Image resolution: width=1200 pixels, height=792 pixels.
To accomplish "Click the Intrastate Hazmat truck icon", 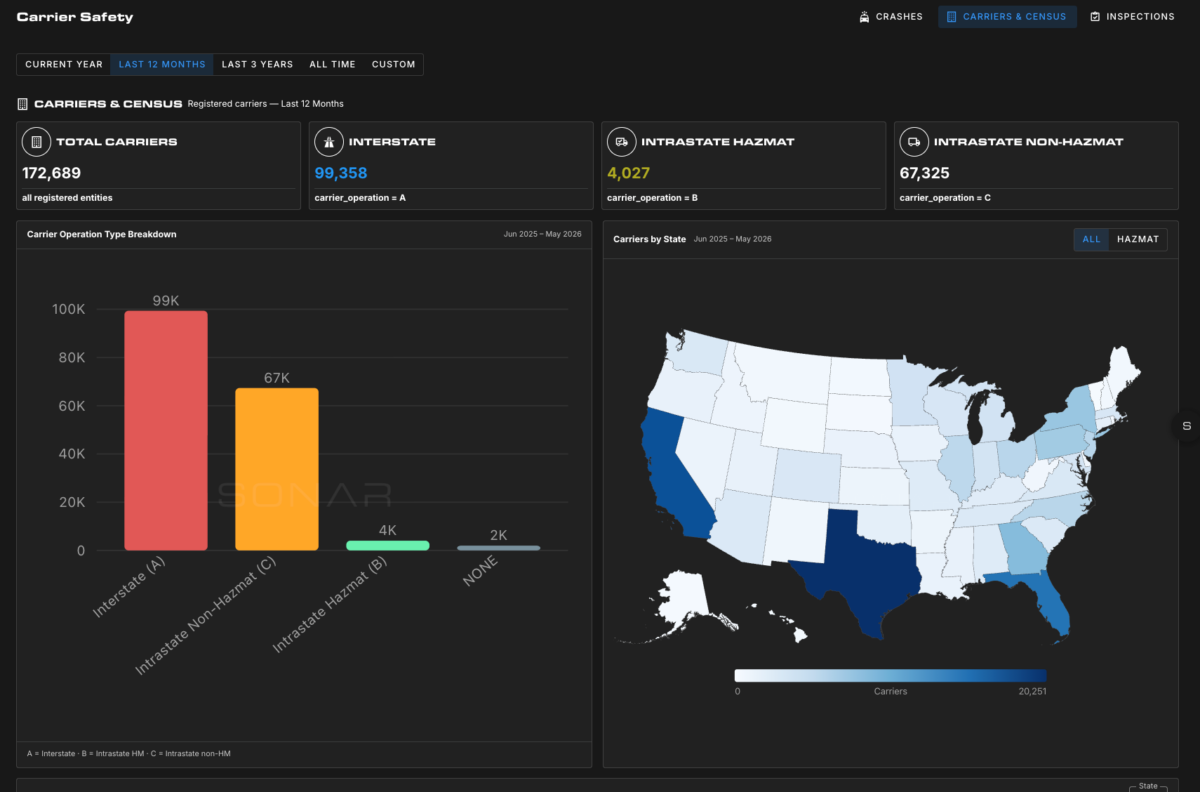I will coord(621,142).
